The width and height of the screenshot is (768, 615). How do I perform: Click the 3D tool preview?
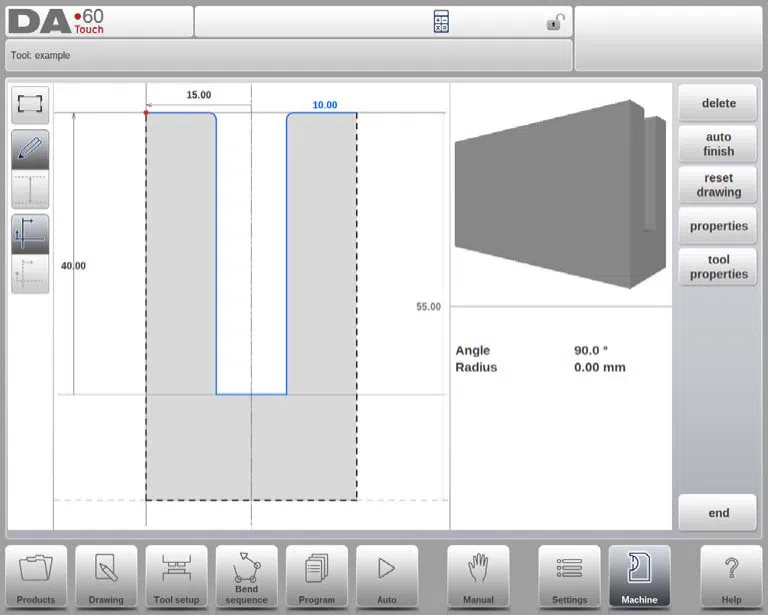pyautogui.click(x=561, y=194)
